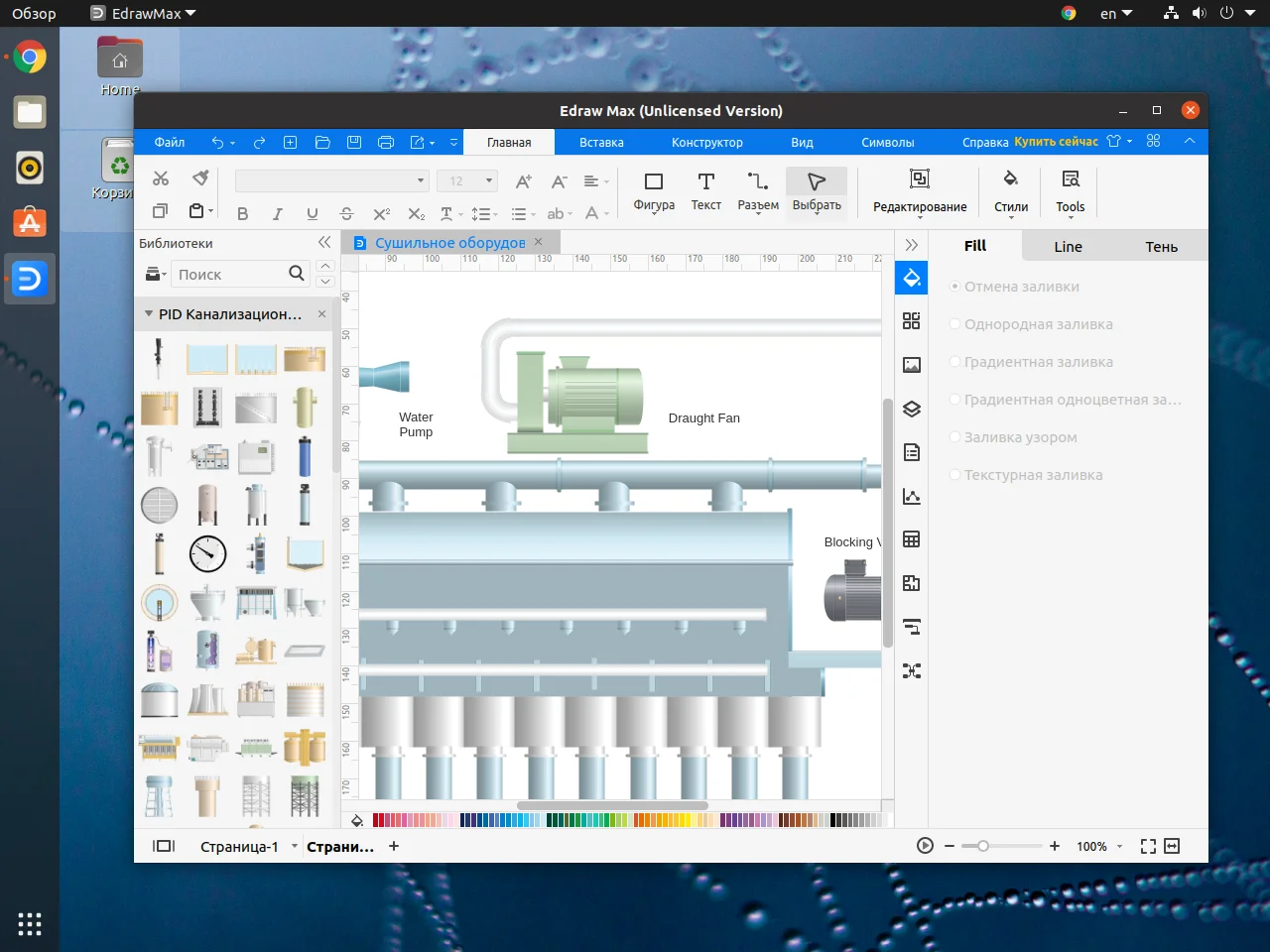Choose Градиентная заливка fill option
Screen dimensions: 1270x952
click(x=954, y=362)
